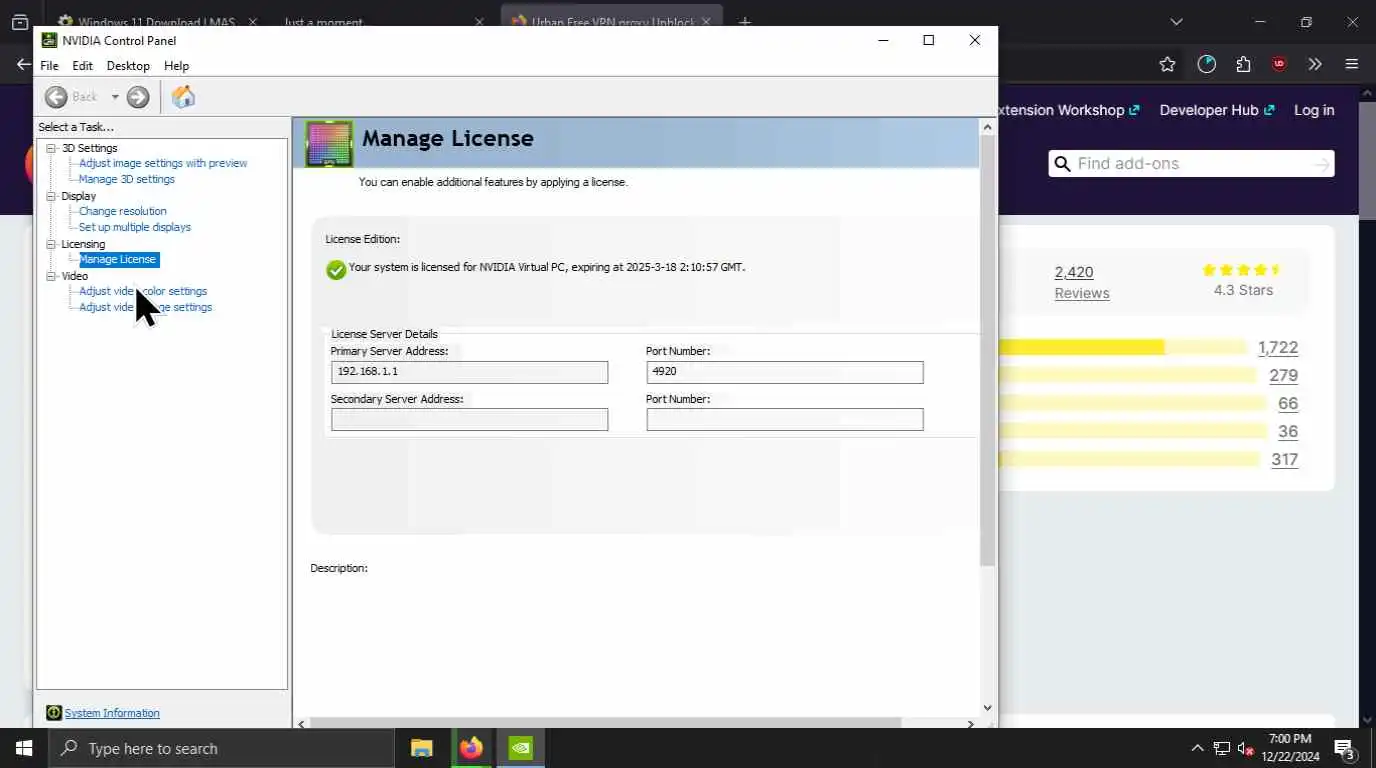Open the Firefox Extensions puzzle icon
The width and height of the screenshot is (1376, 768).
click(1243, 64)
